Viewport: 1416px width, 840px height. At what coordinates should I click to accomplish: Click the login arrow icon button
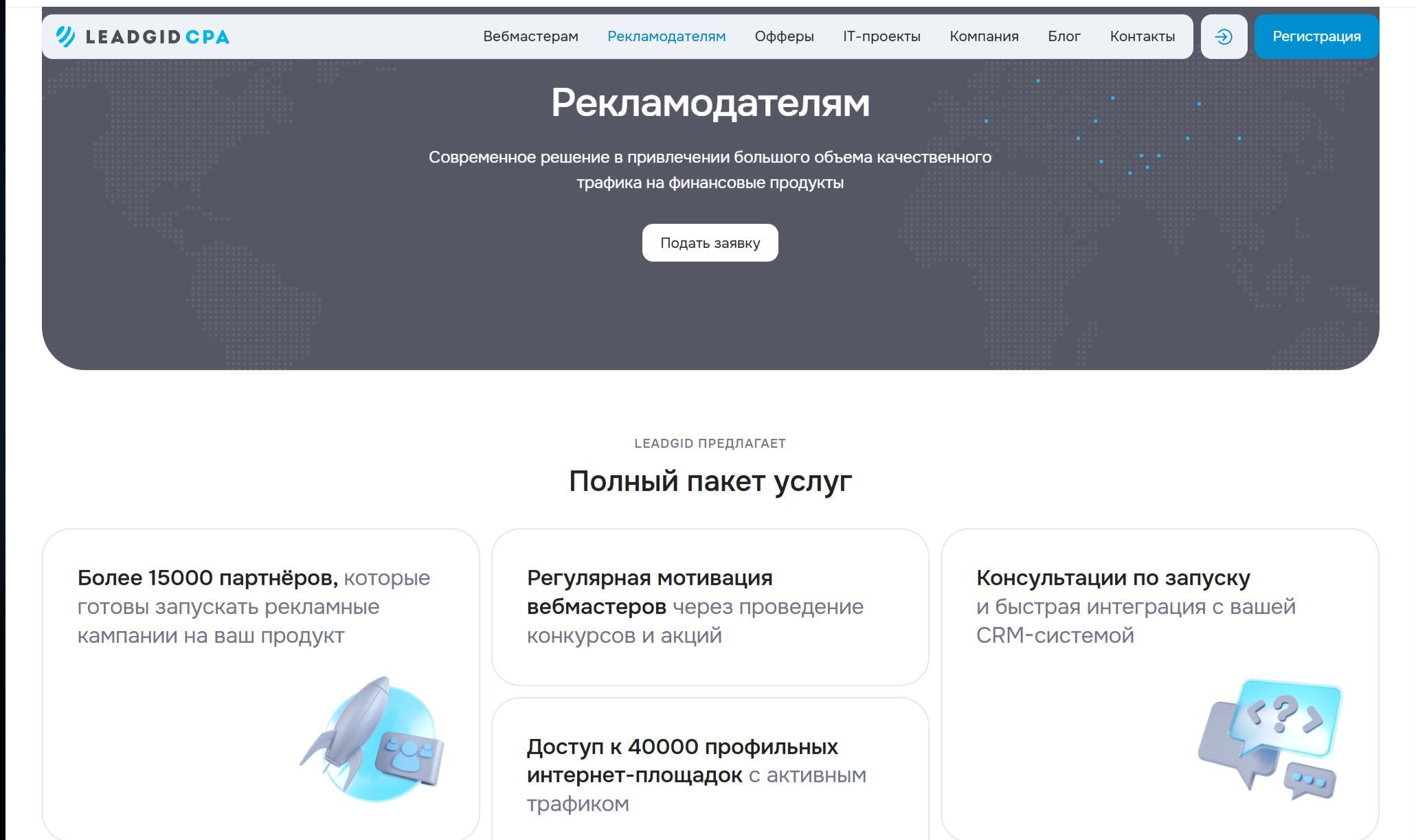click(x=1224, y=36)
